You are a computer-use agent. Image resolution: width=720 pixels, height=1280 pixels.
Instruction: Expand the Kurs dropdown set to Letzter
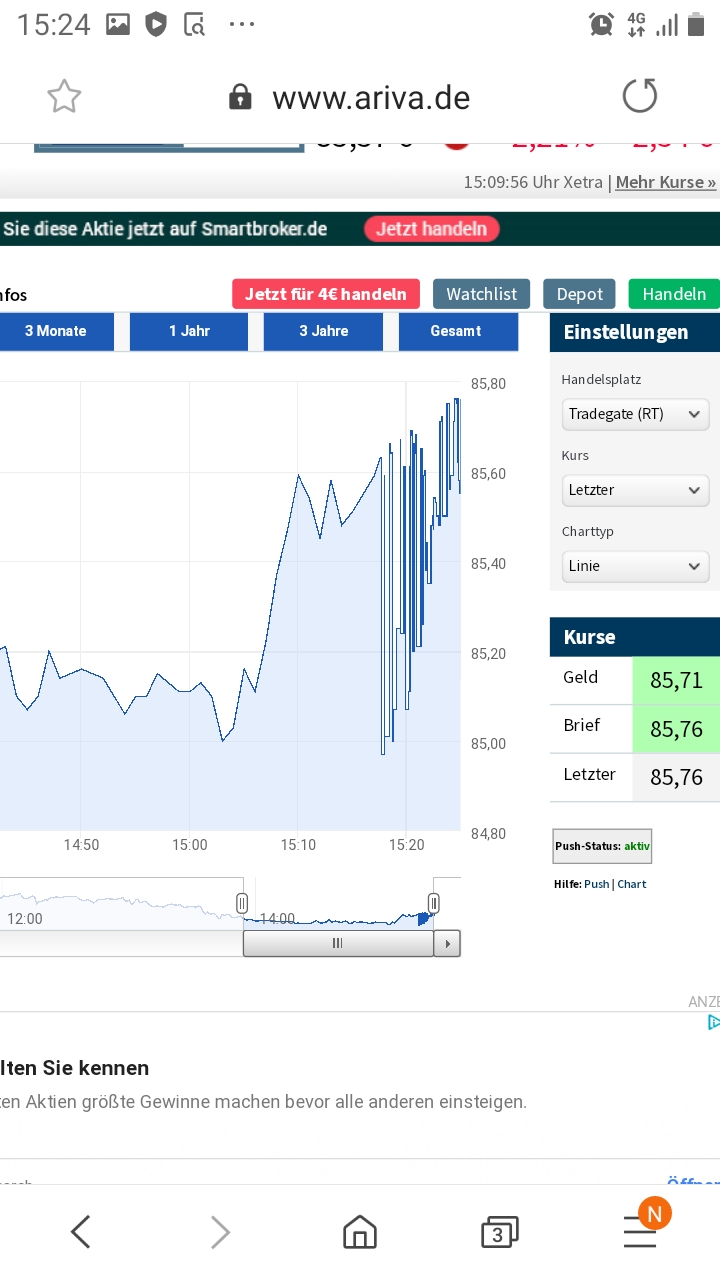coord(635,490)
